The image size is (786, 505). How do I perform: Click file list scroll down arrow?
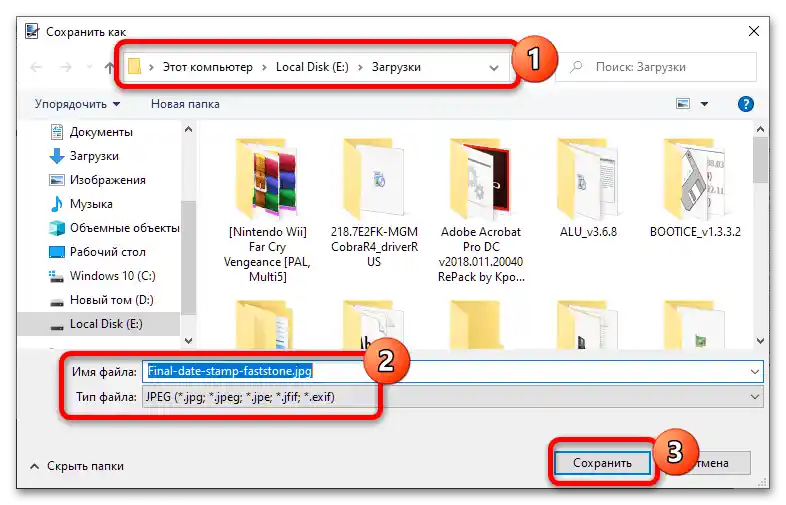click(760, 341)
